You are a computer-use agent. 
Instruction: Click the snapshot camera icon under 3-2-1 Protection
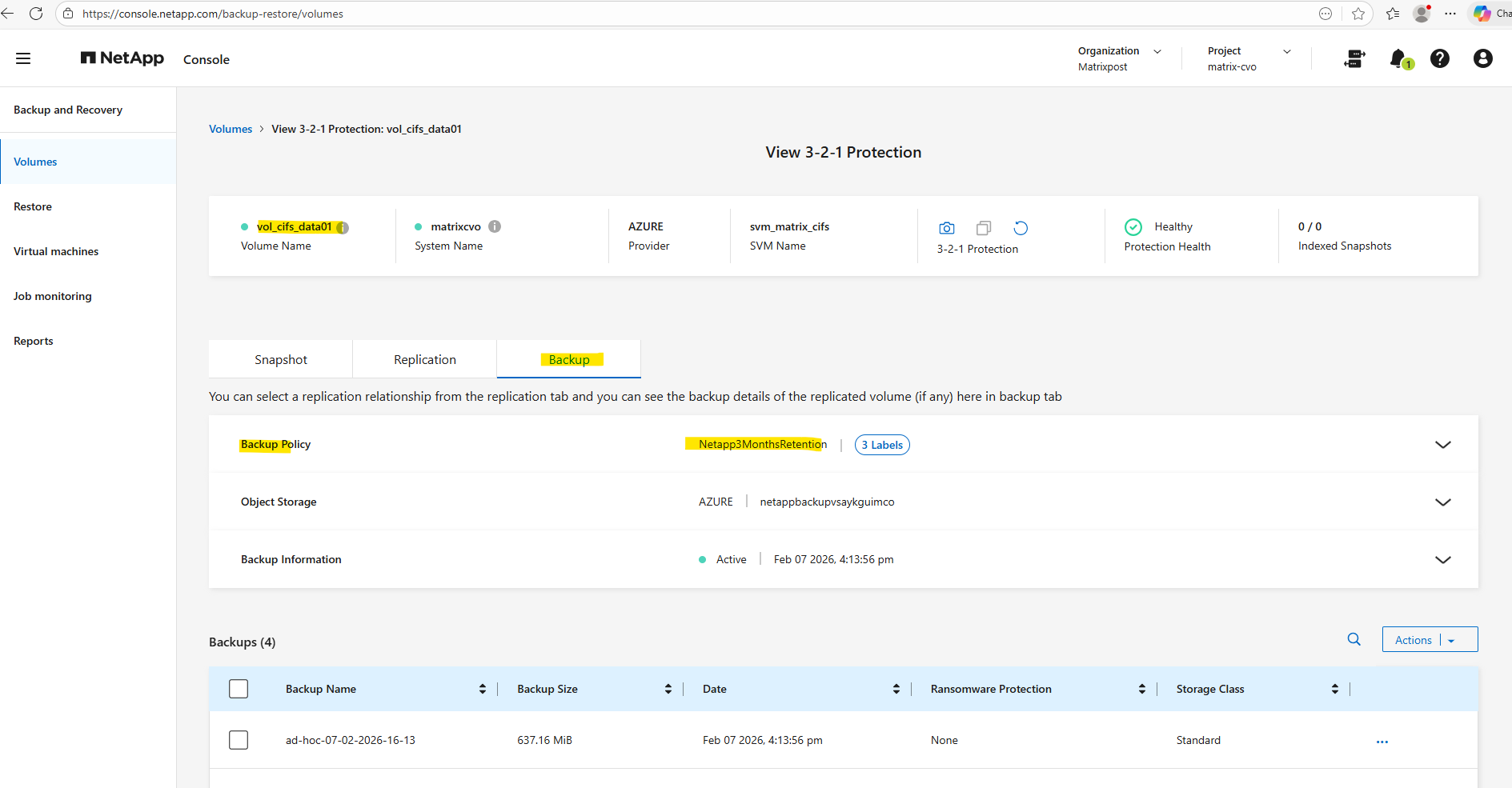click(x=946, y=228)
